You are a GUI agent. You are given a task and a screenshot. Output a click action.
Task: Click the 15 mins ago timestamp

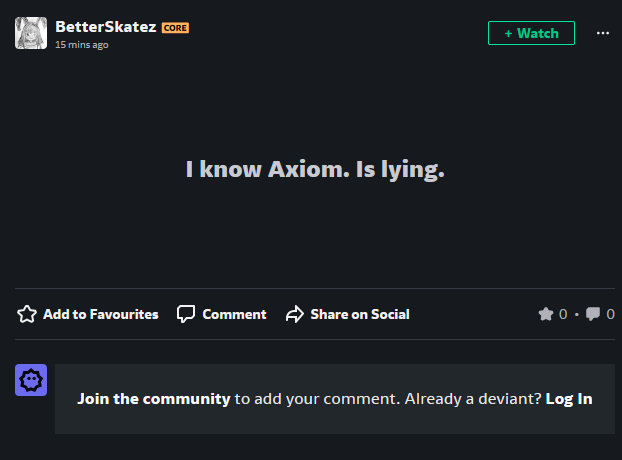[82, 45]
